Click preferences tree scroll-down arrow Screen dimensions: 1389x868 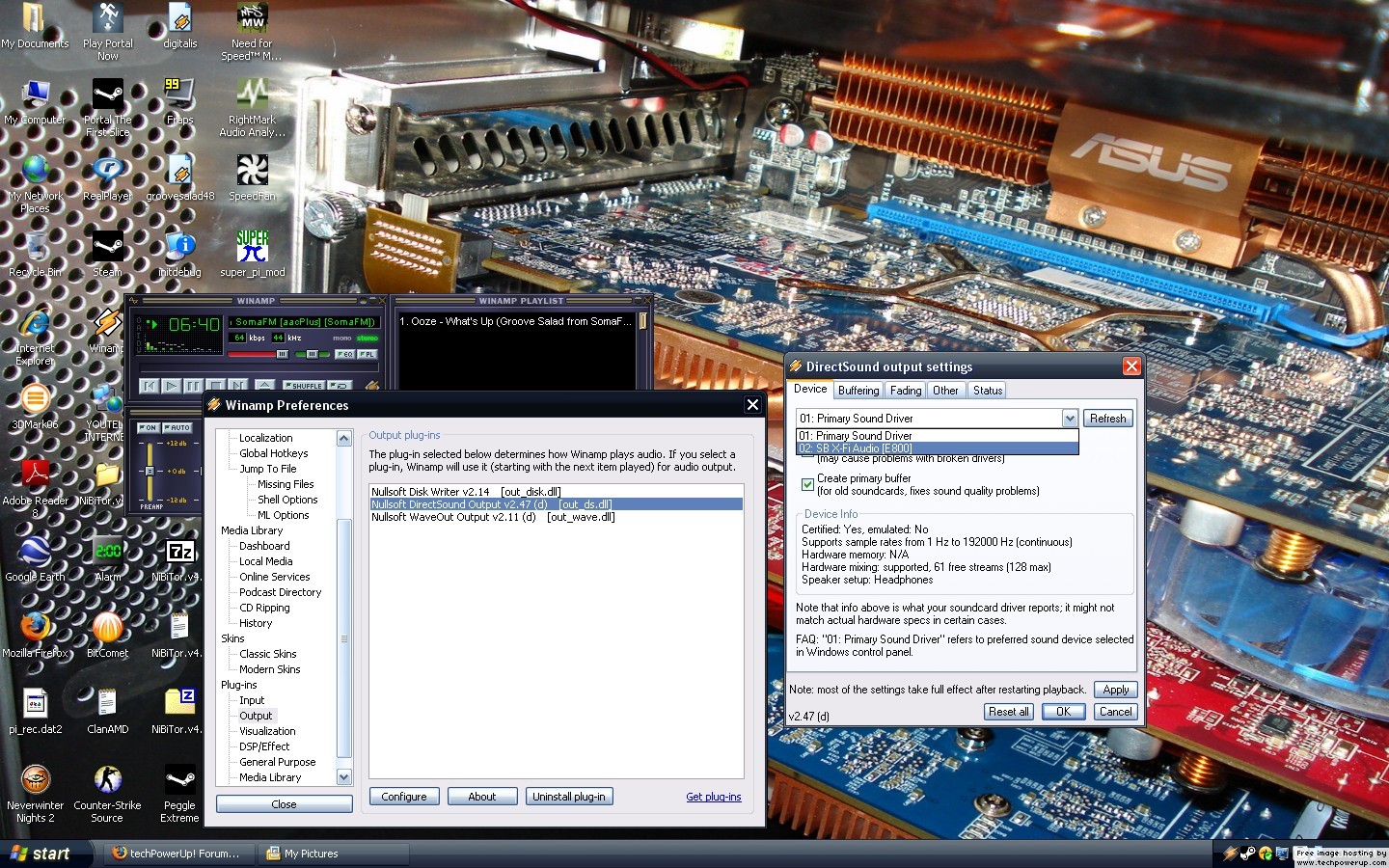(344, 777)
